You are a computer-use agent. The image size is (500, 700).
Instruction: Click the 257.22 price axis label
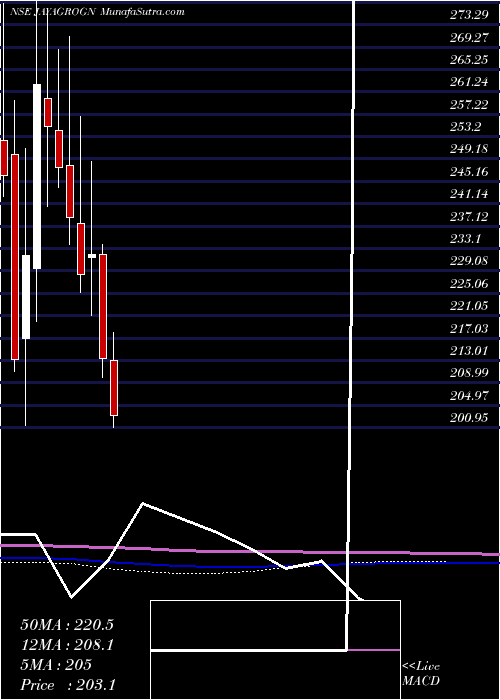tap(469, 104)
